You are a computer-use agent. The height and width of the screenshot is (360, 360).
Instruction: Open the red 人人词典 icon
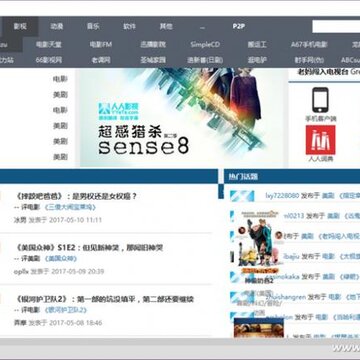pos(320,140)
